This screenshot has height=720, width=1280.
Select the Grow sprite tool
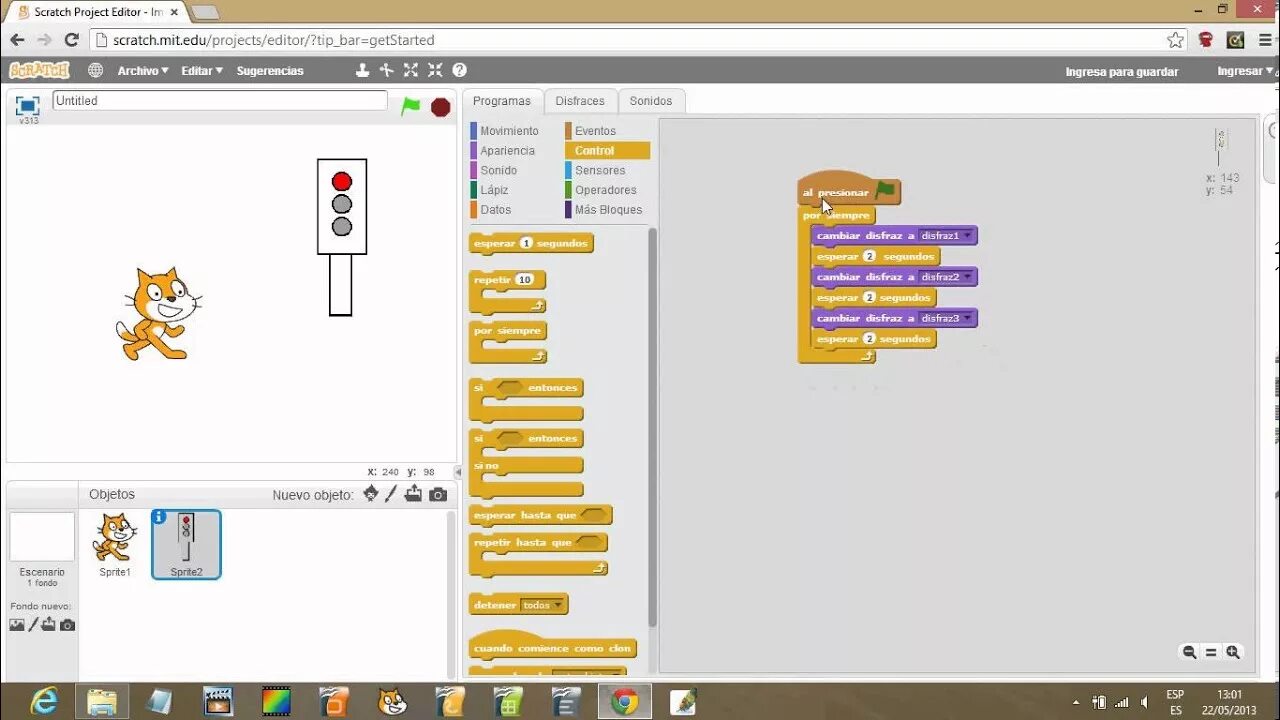(x=411, y=70)
